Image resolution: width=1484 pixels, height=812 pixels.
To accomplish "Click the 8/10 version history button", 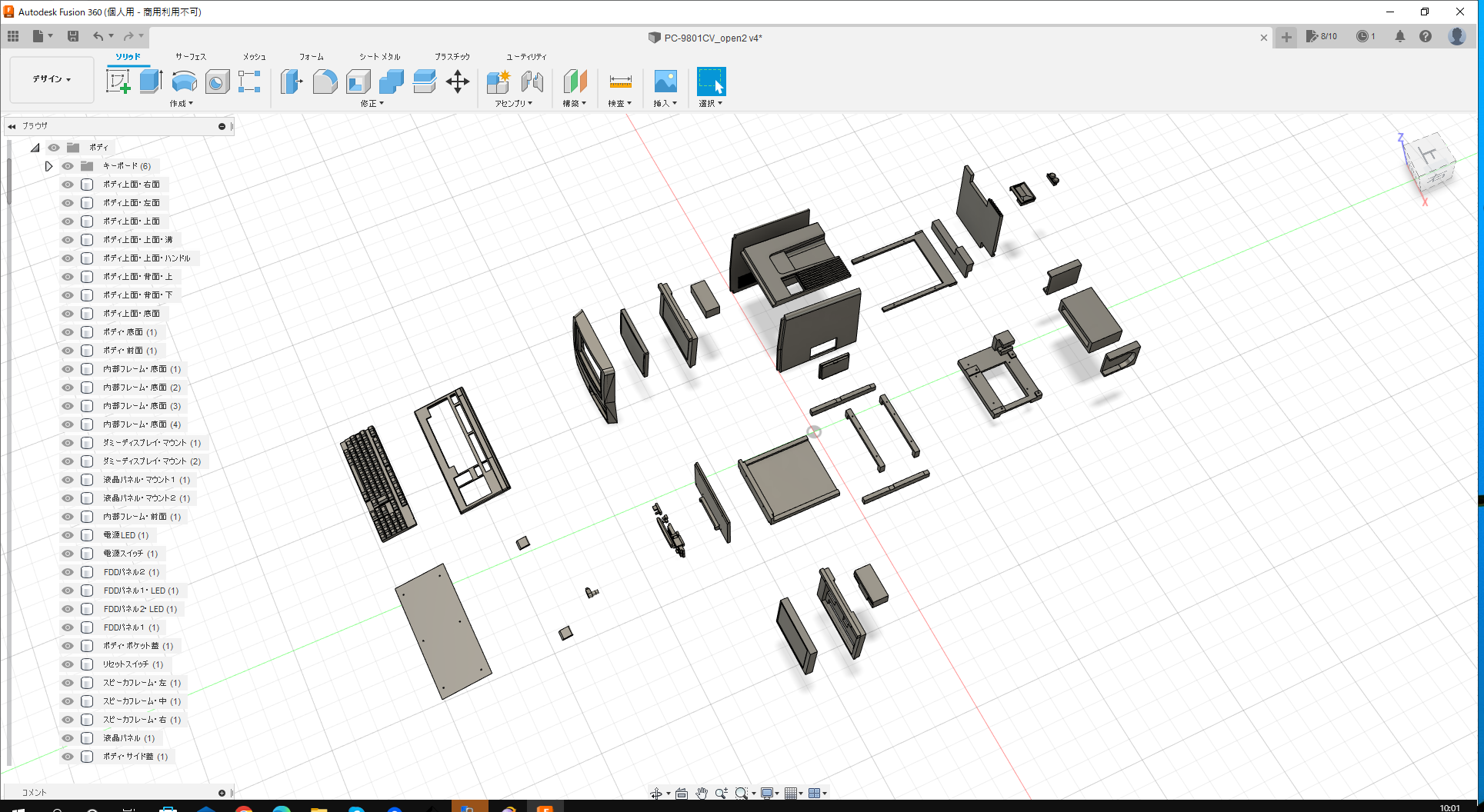I will pyautogui.click(x=1321, y=36).
